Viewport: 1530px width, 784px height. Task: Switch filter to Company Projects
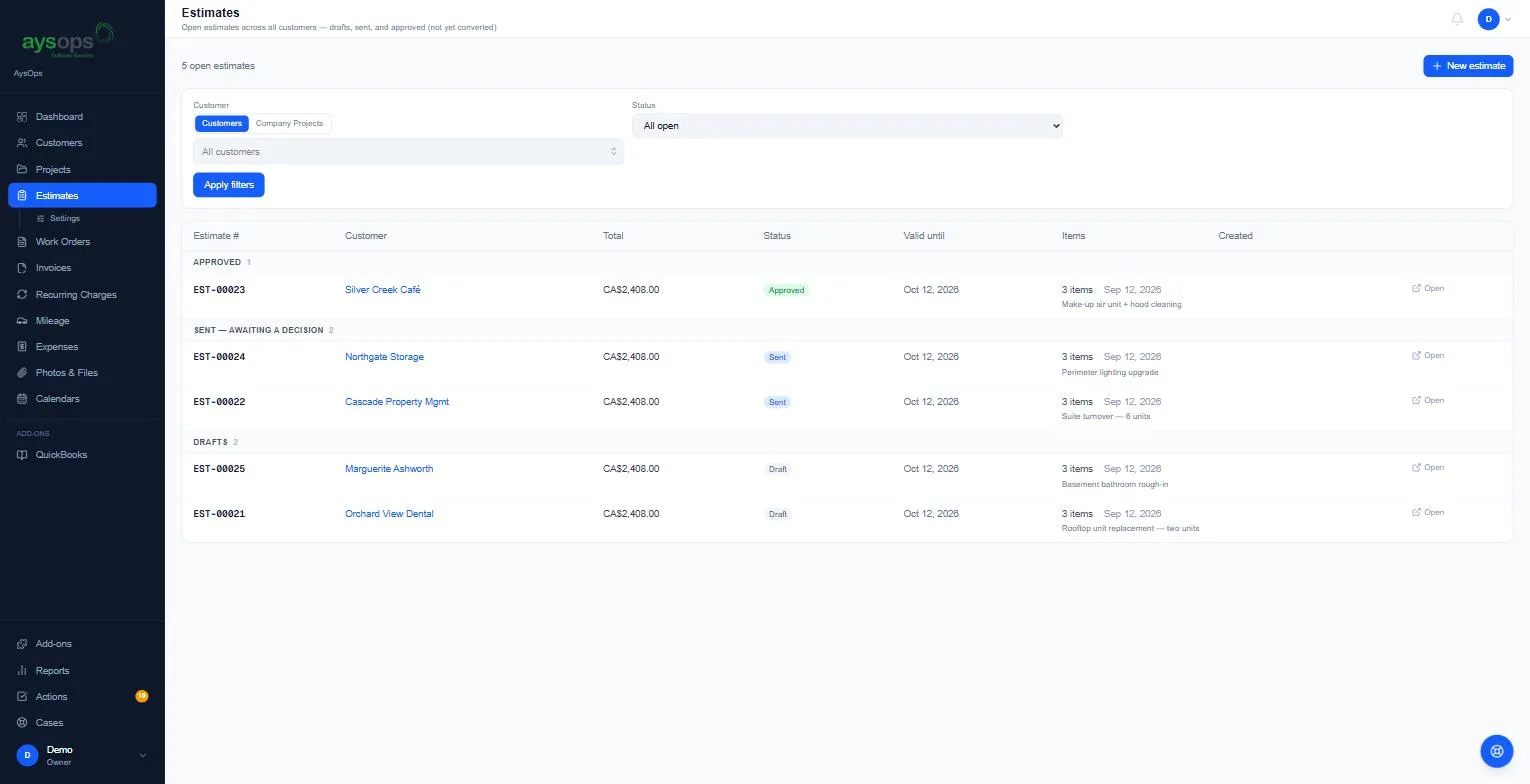pyautogui.click(x=289, y=123)
